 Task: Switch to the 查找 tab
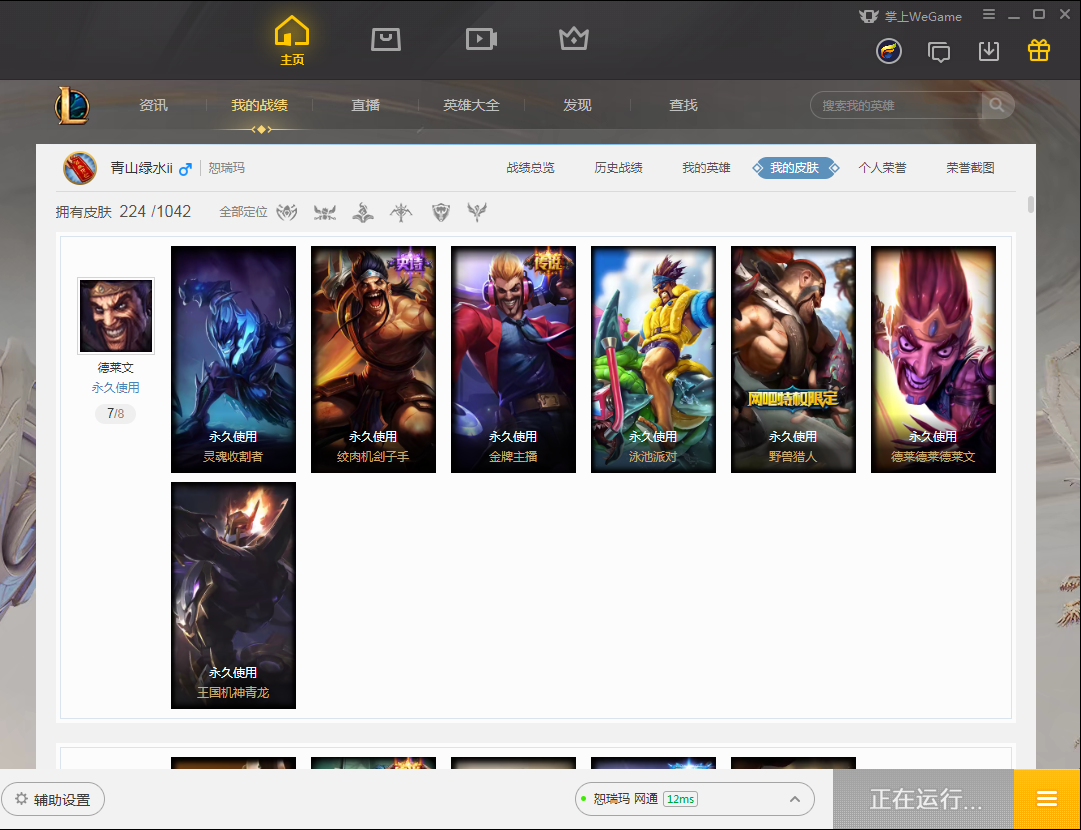click(x=683, y=105)
